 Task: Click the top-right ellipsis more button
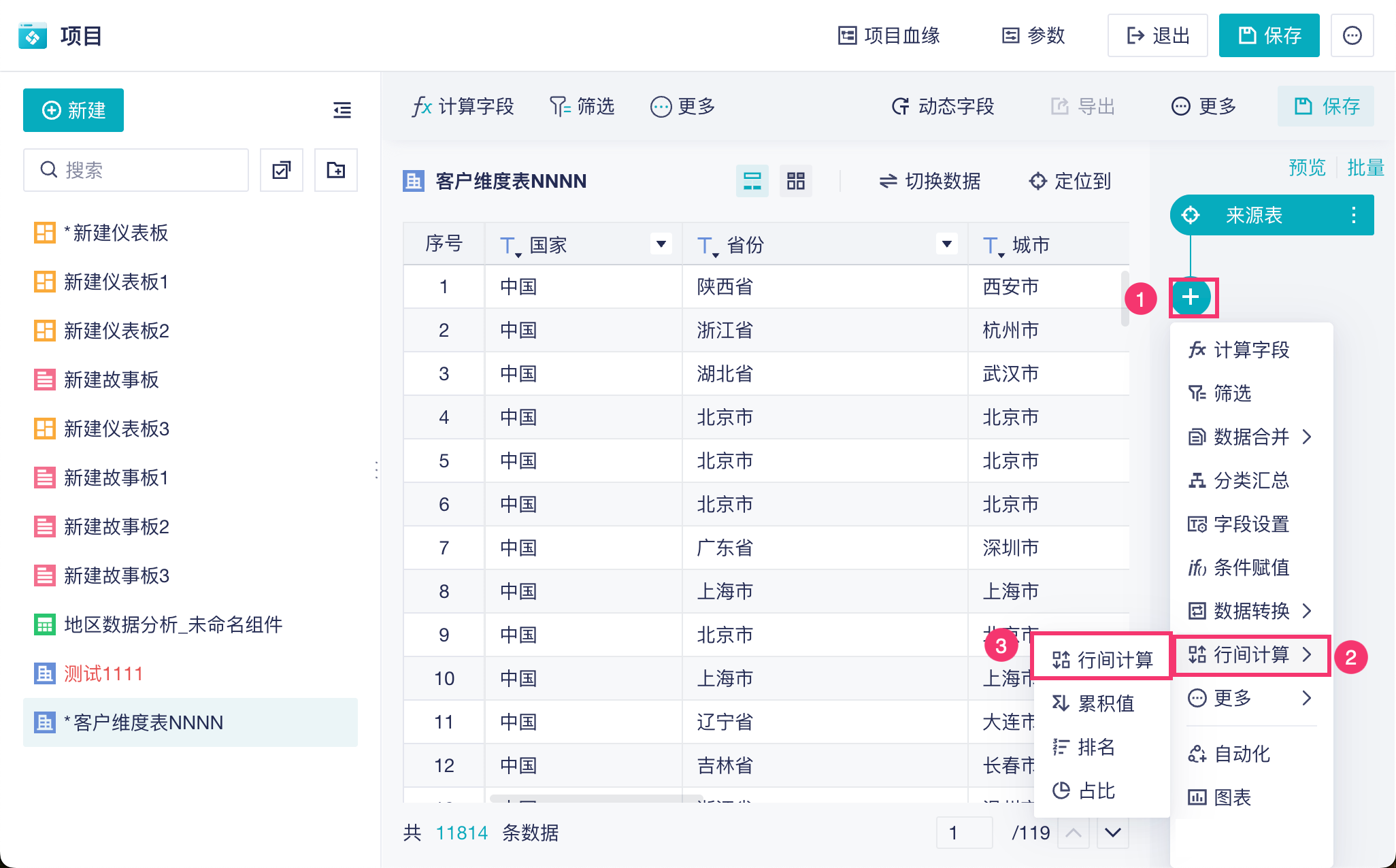click(x=1352, y=35)
